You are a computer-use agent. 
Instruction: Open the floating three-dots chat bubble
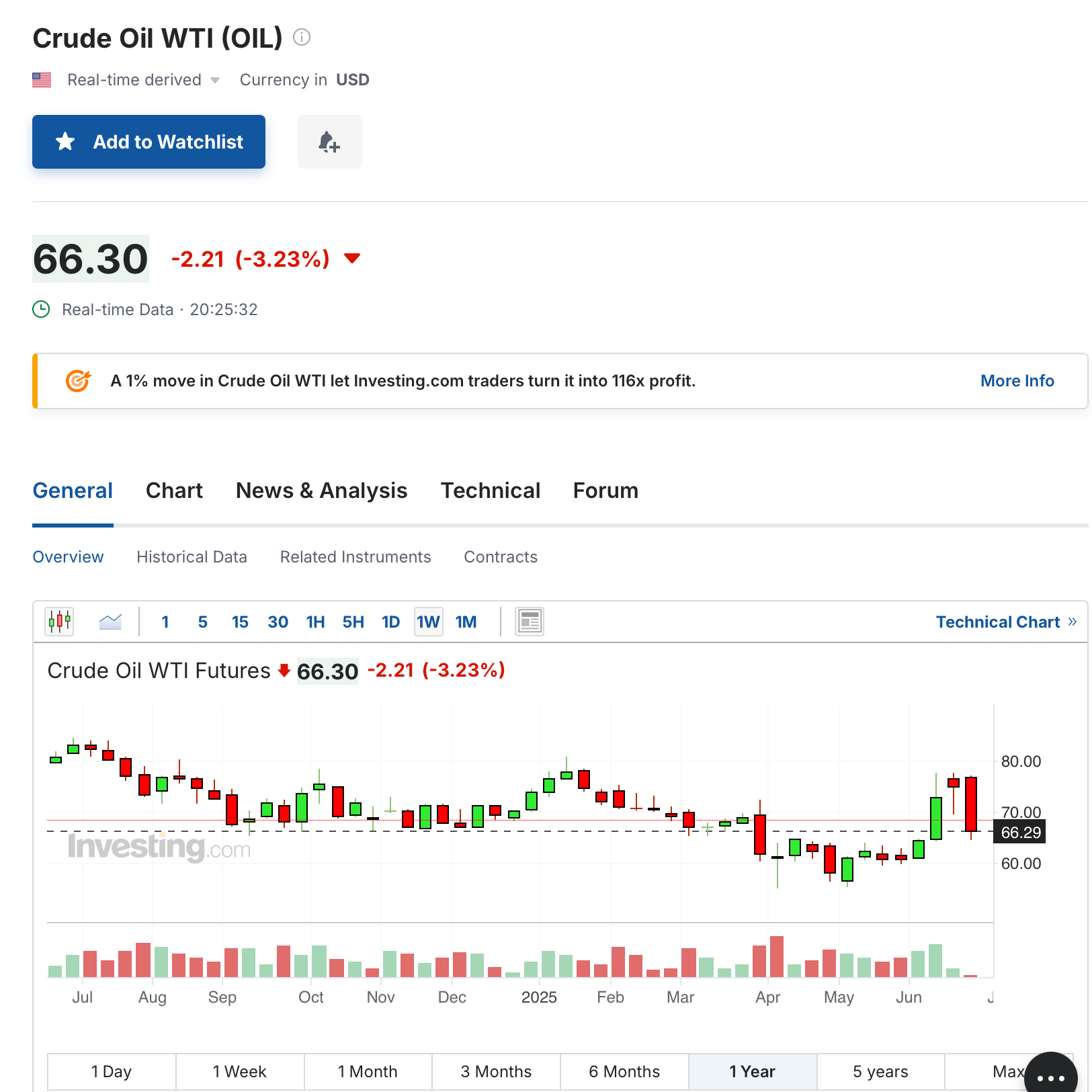pyautogui.click(x=1051, y=1077)
